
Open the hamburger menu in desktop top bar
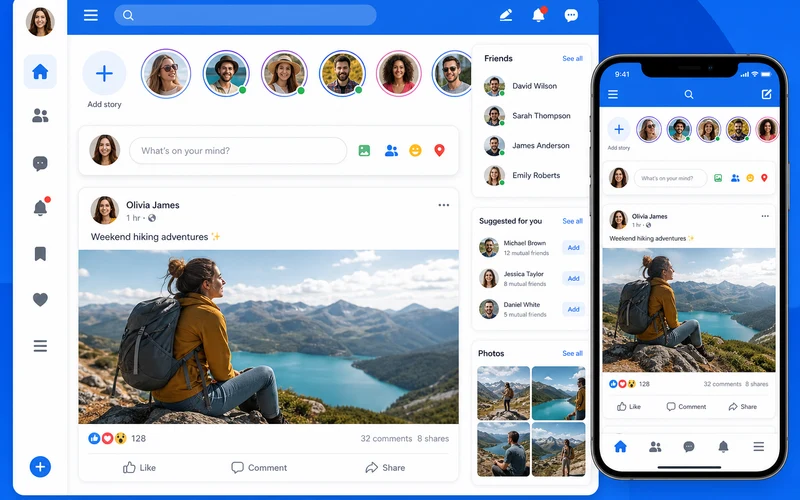pos(91,15)
